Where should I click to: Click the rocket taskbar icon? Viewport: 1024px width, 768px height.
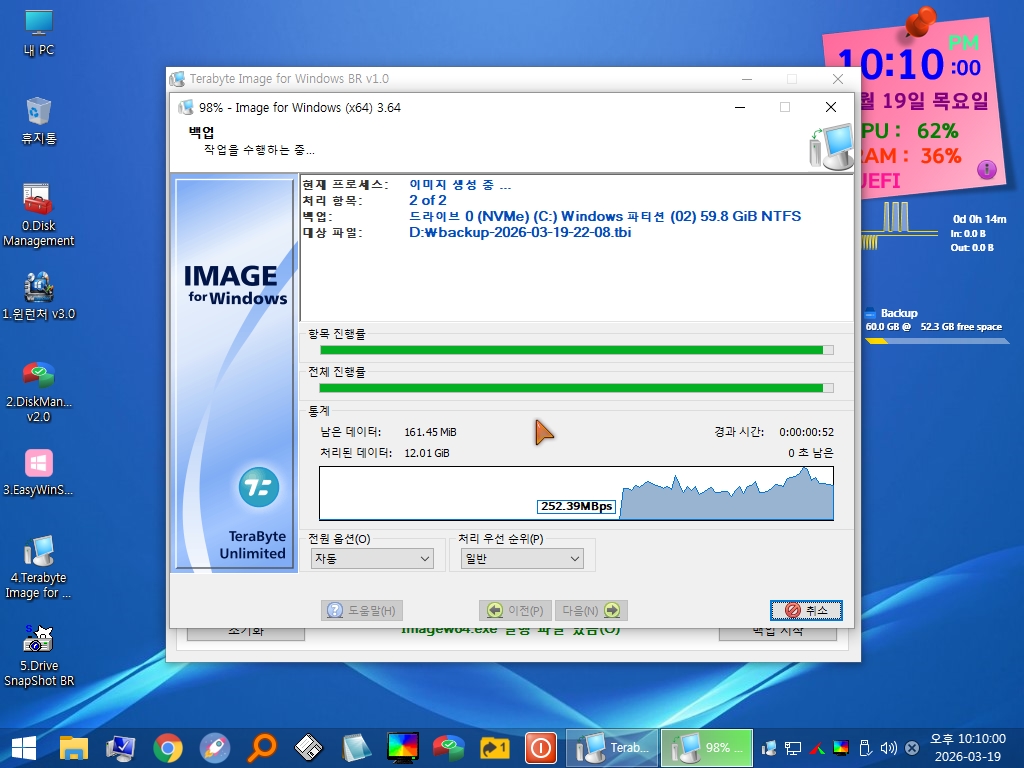click(215, 748)
